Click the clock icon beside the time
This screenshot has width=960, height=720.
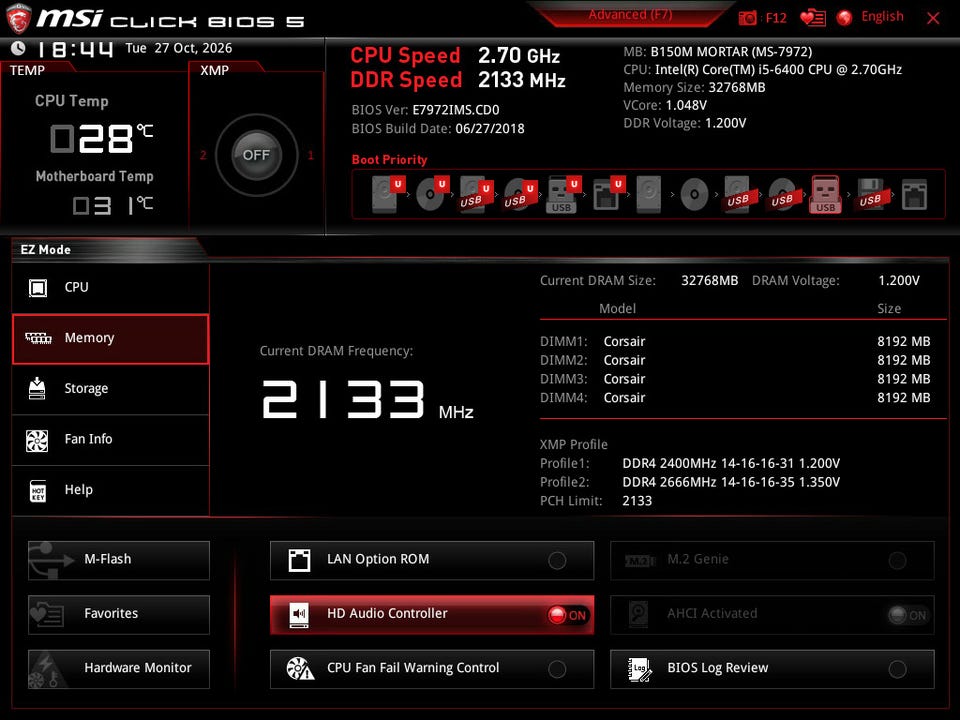click(18, 48)
